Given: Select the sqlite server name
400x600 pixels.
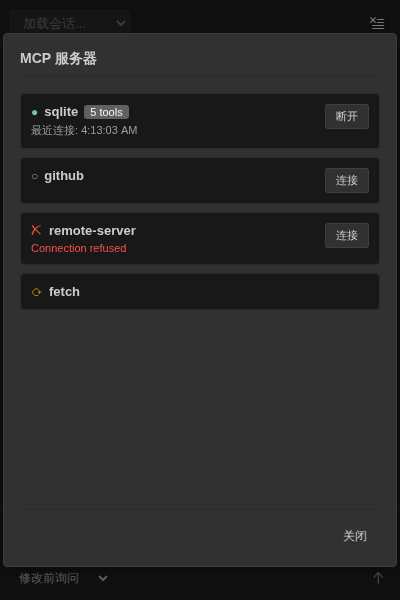Looking at the screenshot, I should tap(61, 112).
